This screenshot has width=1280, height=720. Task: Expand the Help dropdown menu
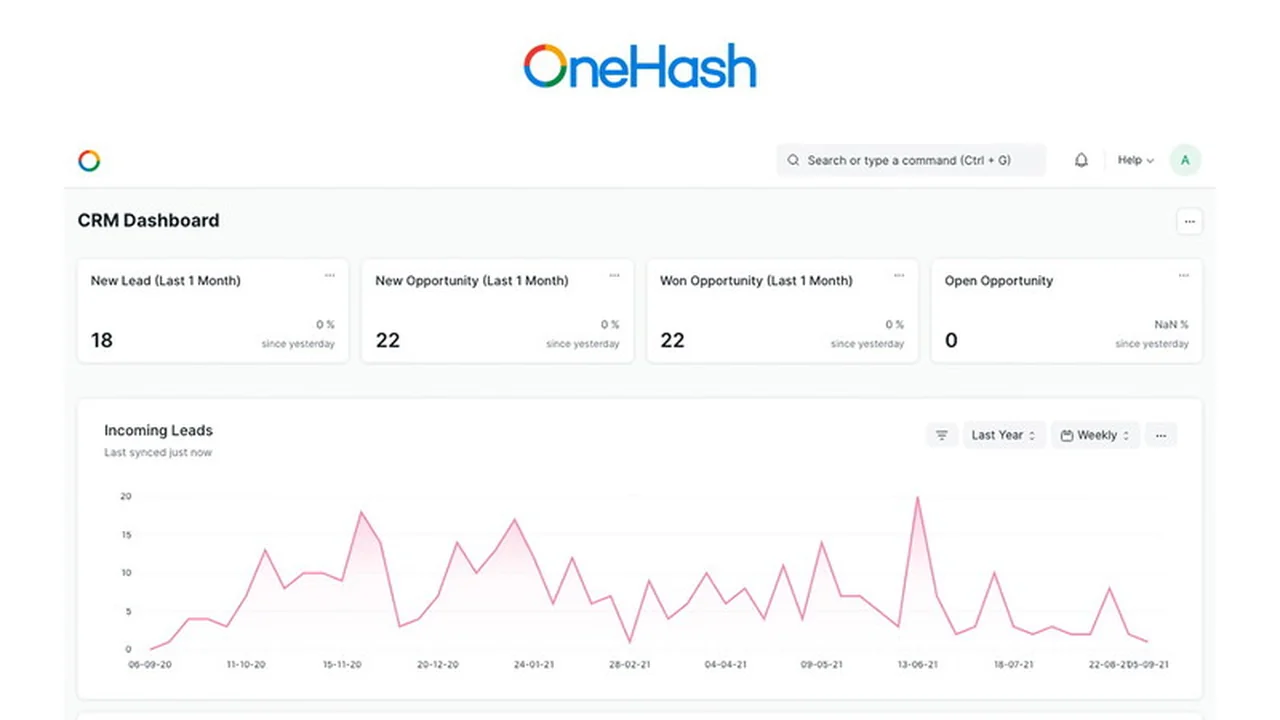(1135, 160)
